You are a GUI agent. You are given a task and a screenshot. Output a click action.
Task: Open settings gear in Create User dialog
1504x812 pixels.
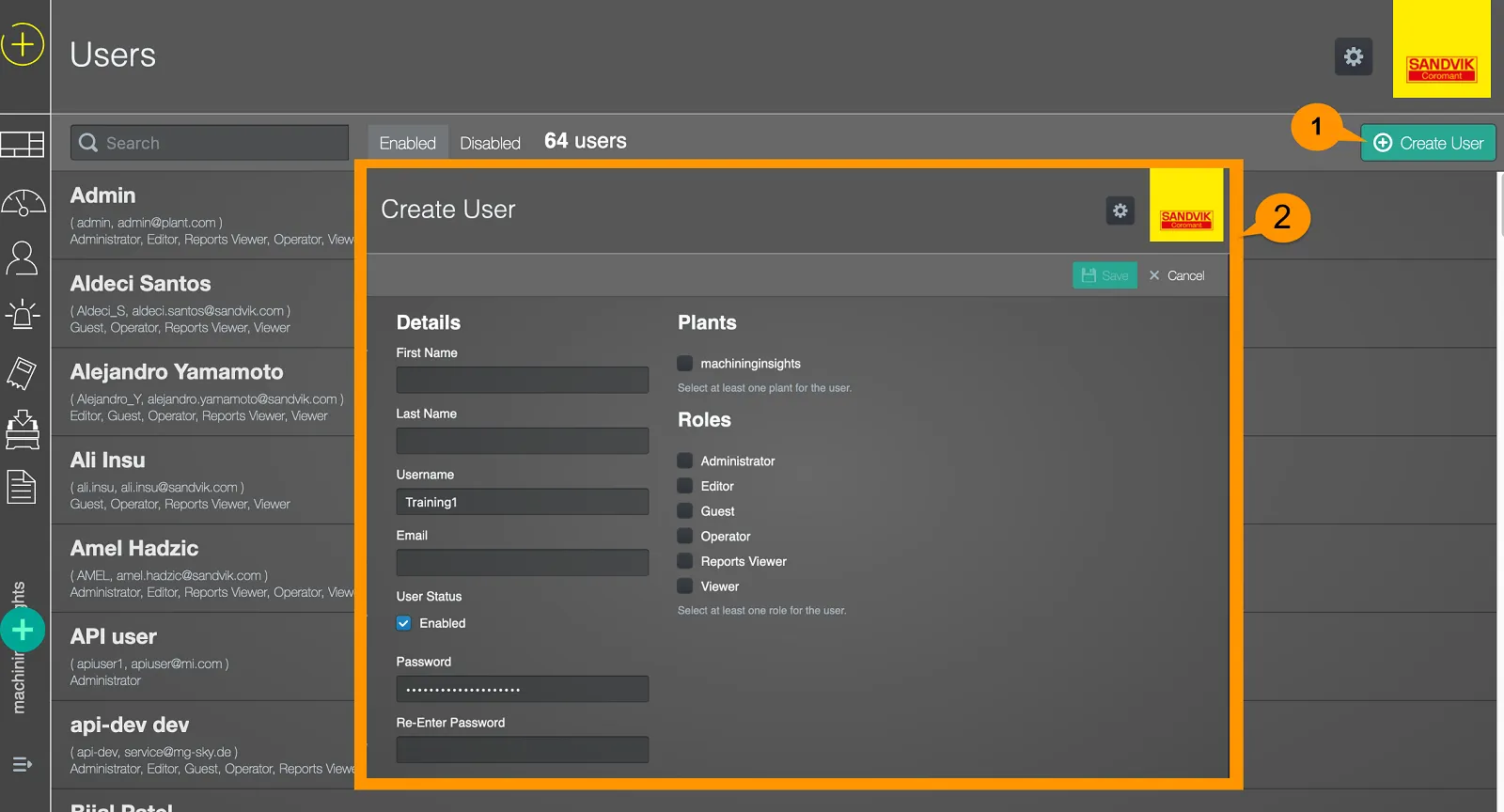(x=1120, y=211)
